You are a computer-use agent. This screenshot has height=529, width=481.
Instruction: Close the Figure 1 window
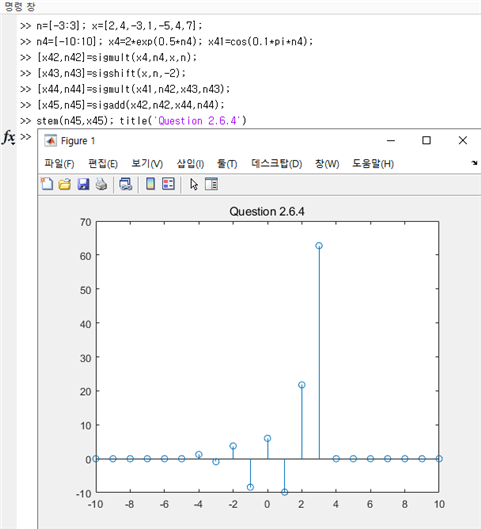coord(463,140)
